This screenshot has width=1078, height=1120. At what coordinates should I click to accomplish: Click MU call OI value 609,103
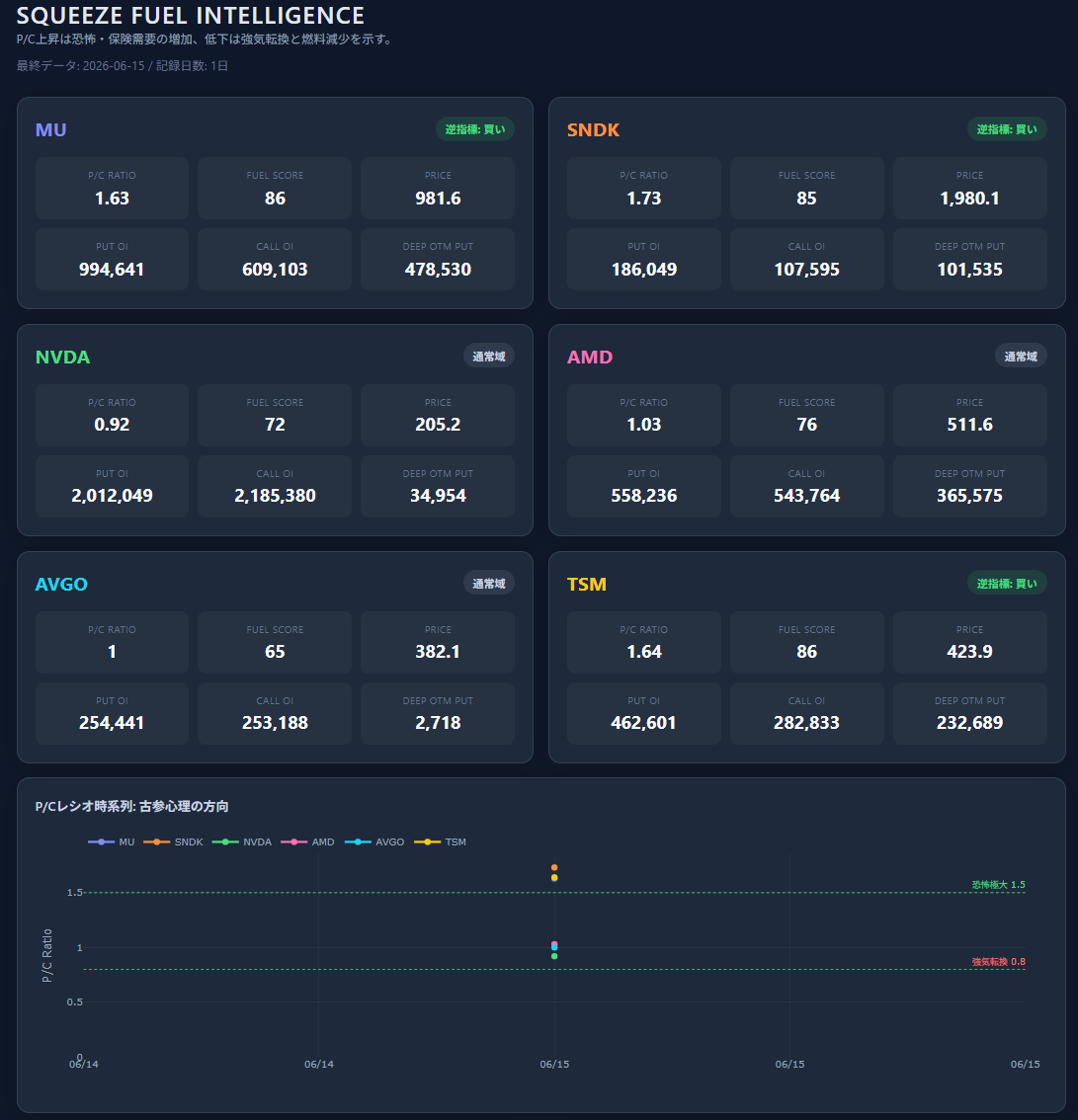pos(275,270)
